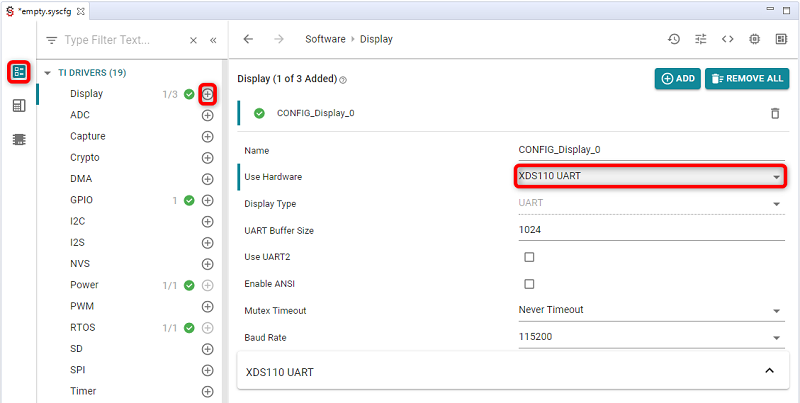Open the board view icon in sidebar
This screenshot has width=800, height=403.
coord(19,106)
